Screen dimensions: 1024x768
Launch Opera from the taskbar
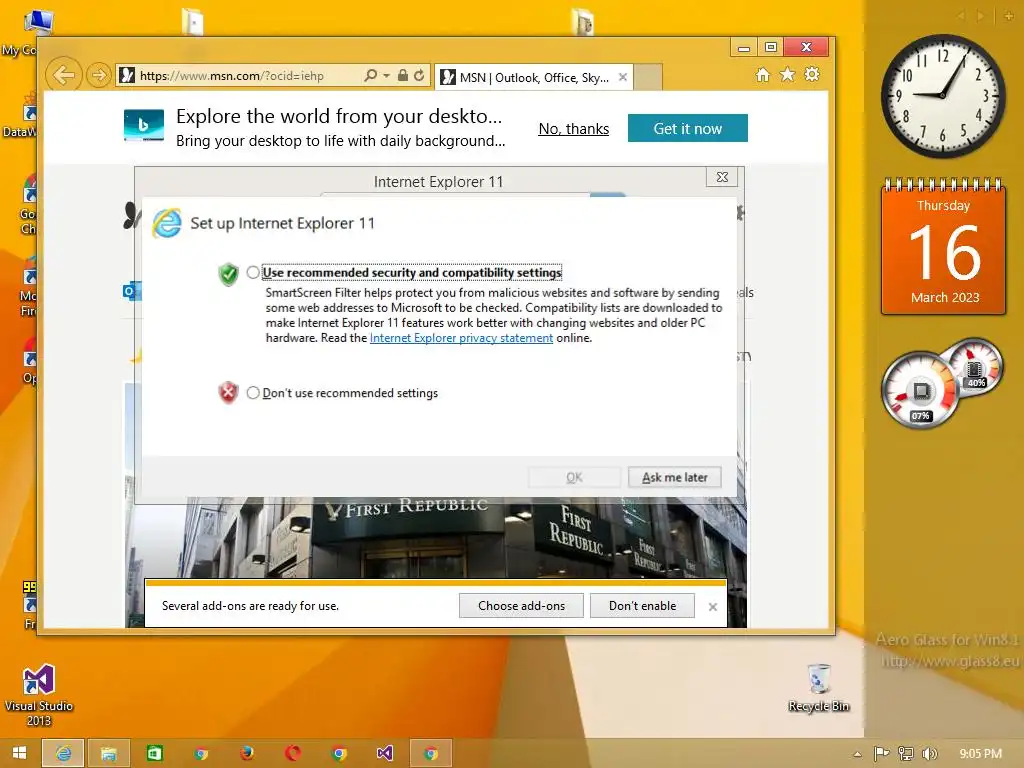(x=293, y=753)
